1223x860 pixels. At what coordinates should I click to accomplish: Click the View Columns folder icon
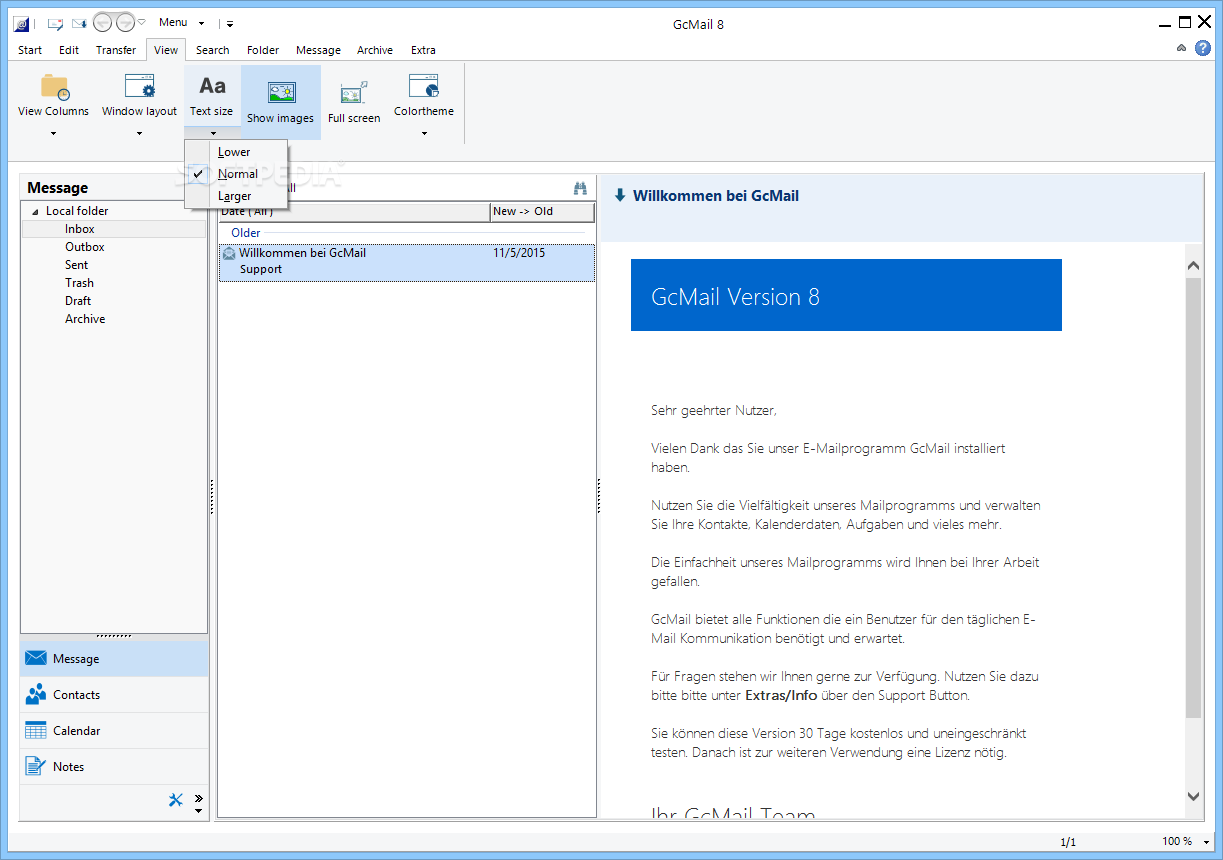[54, 87]
